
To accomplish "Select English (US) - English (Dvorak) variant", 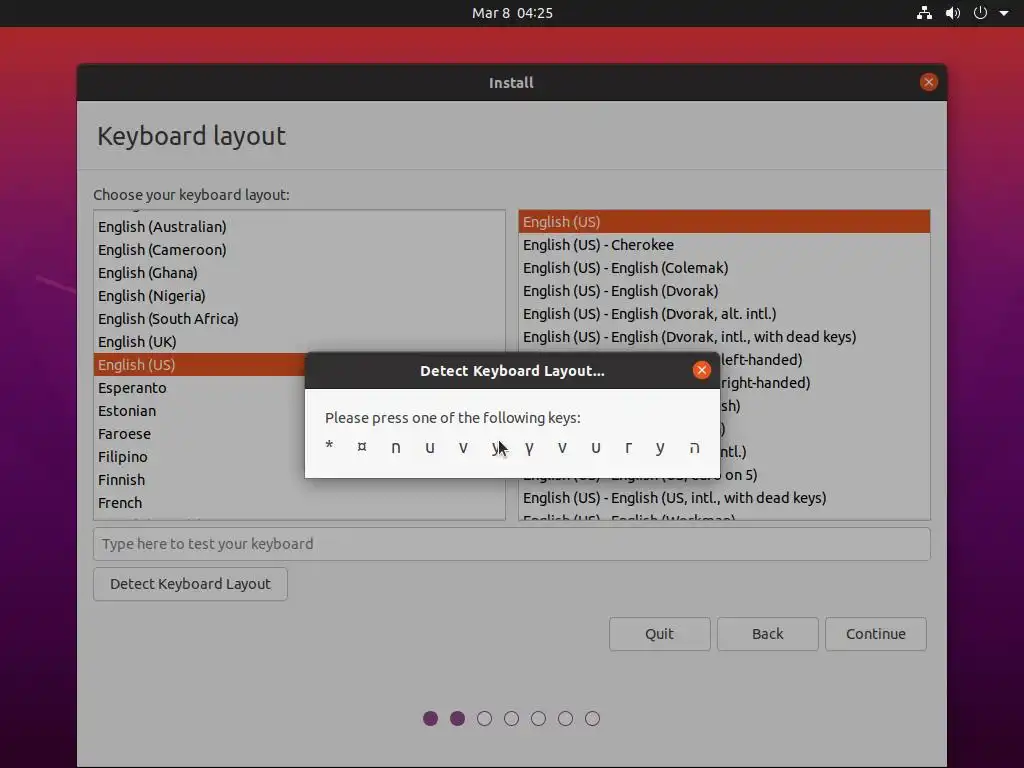I will [x=724, y=291].
